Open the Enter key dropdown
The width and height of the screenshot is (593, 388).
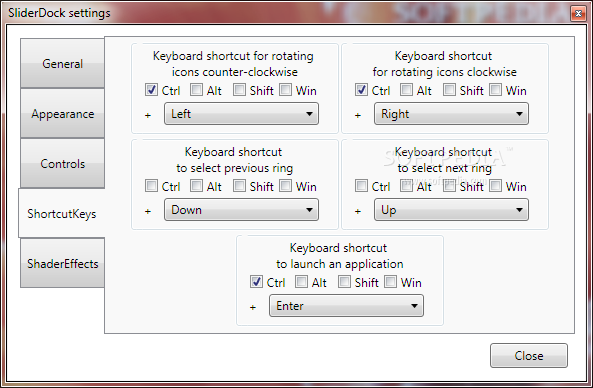(x=346, y=306)
